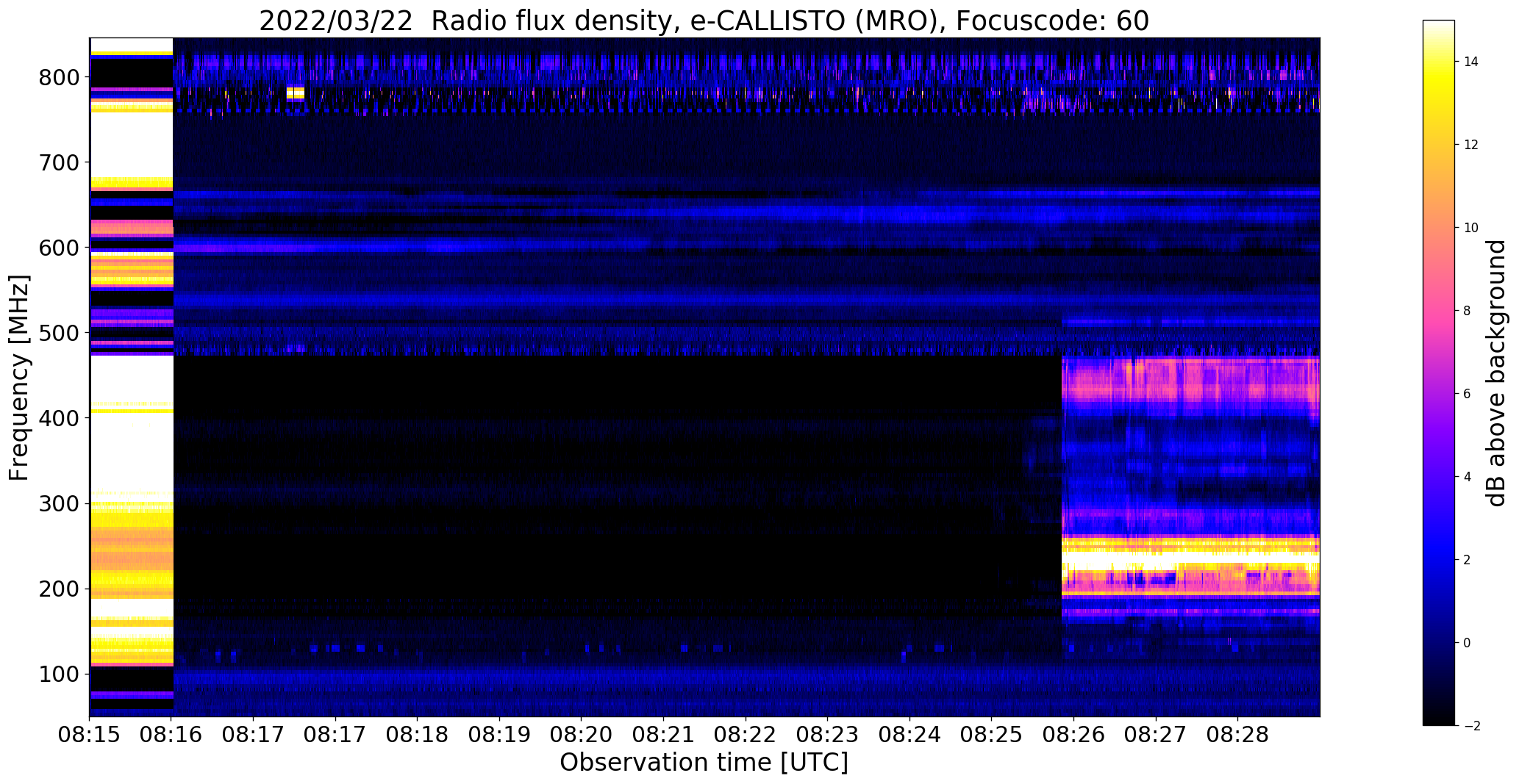
Task: Click the colorbar tick labeled 8
Action: coord(1467,311)
